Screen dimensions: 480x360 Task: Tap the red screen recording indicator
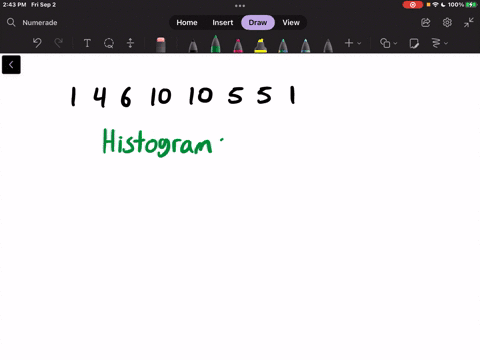click(x=413, y=5)
